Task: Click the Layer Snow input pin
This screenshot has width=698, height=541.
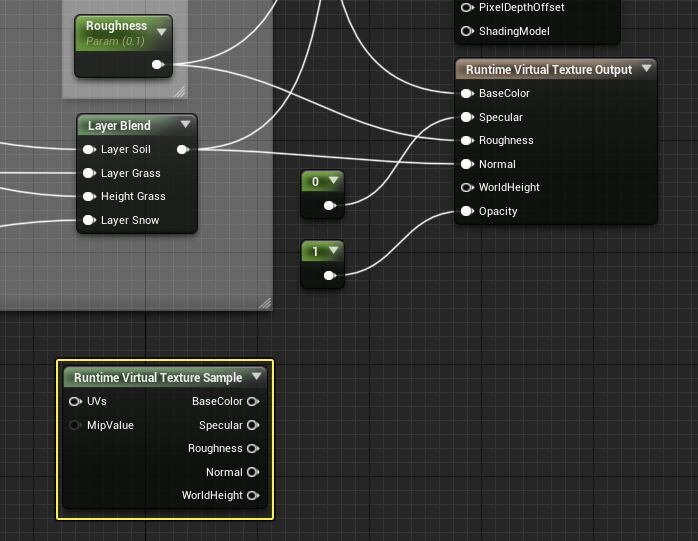Action: click(89, 220)
